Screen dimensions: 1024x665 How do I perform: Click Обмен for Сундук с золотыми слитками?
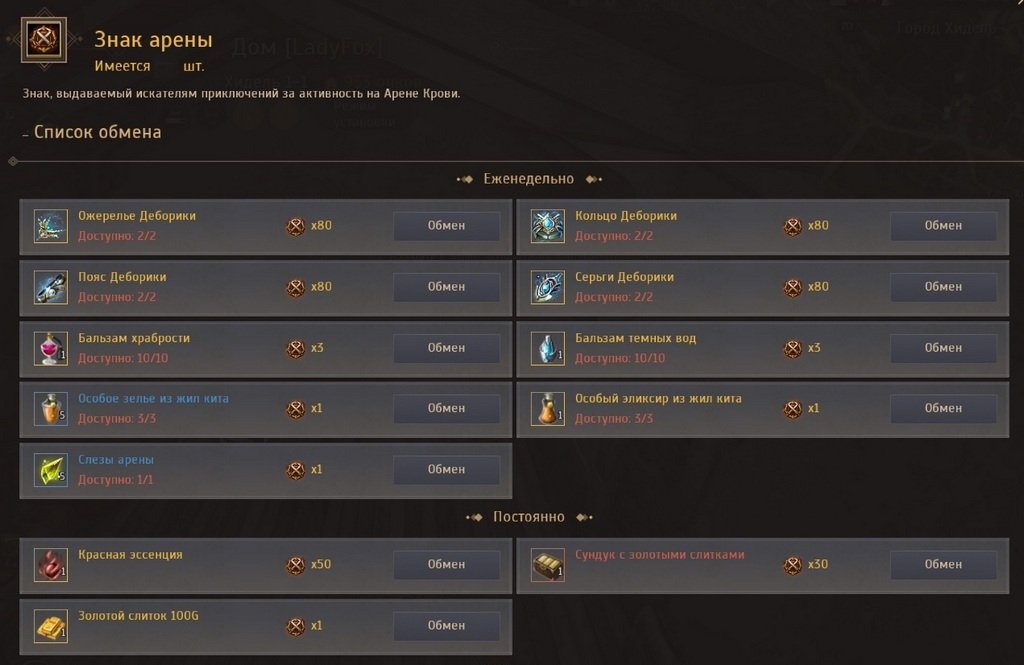tap(944, 564)
